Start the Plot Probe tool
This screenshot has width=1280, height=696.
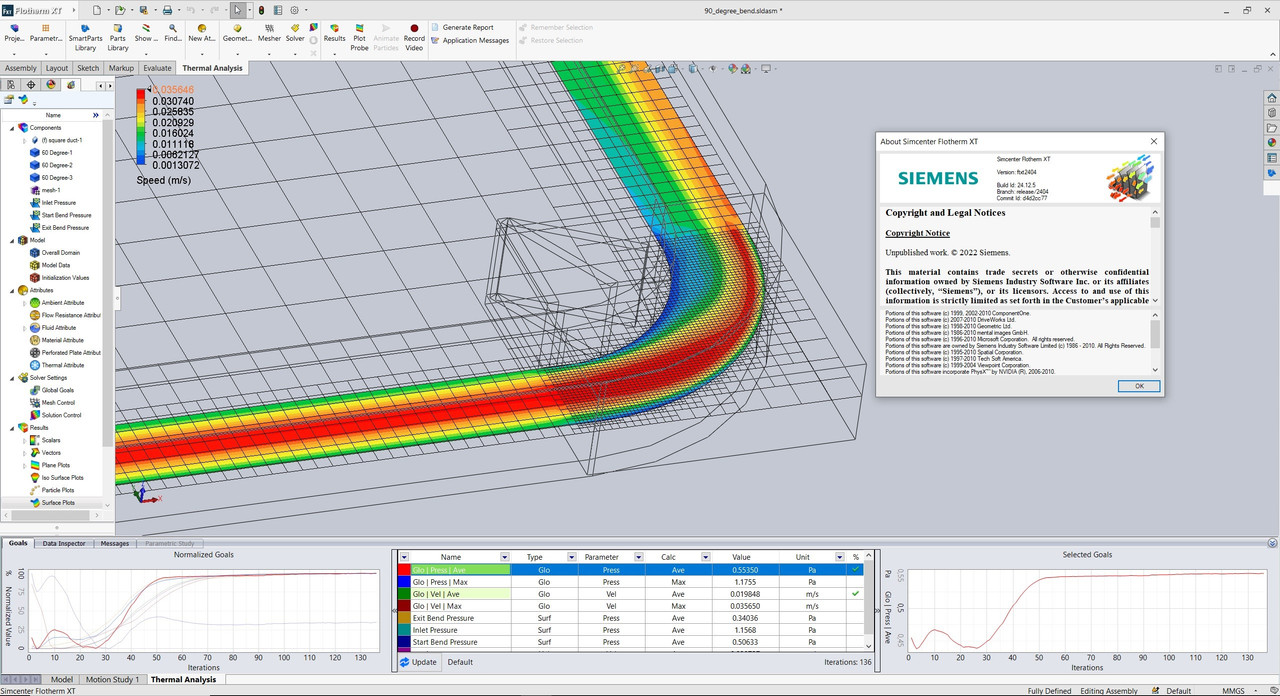359,33
